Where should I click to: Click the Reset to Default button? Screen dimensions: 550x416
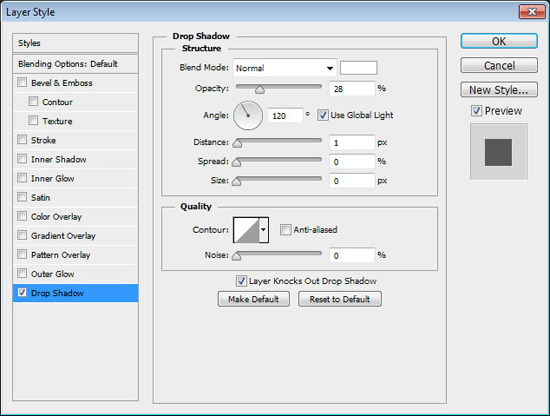[340, 299]
